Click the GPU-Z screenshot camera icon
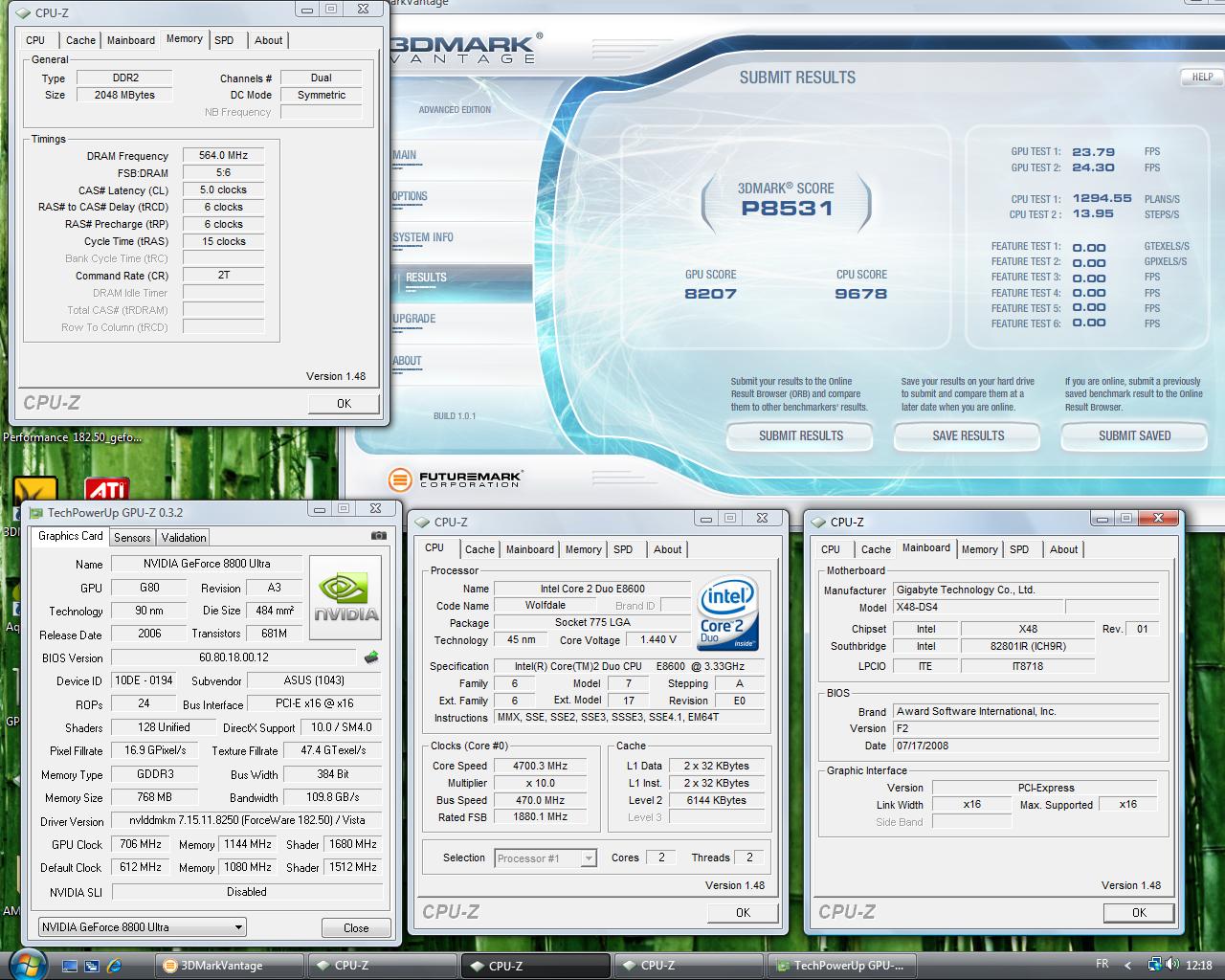 [x=378, y=536]
